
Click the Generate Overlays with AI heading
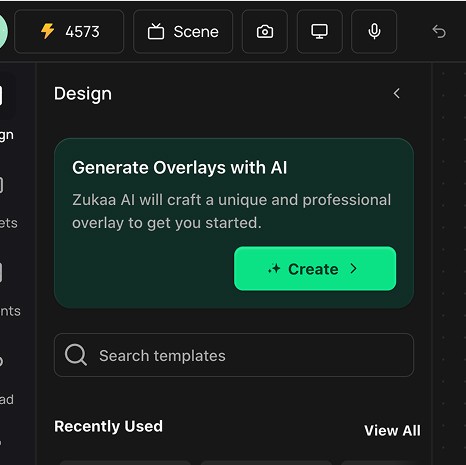179,167
